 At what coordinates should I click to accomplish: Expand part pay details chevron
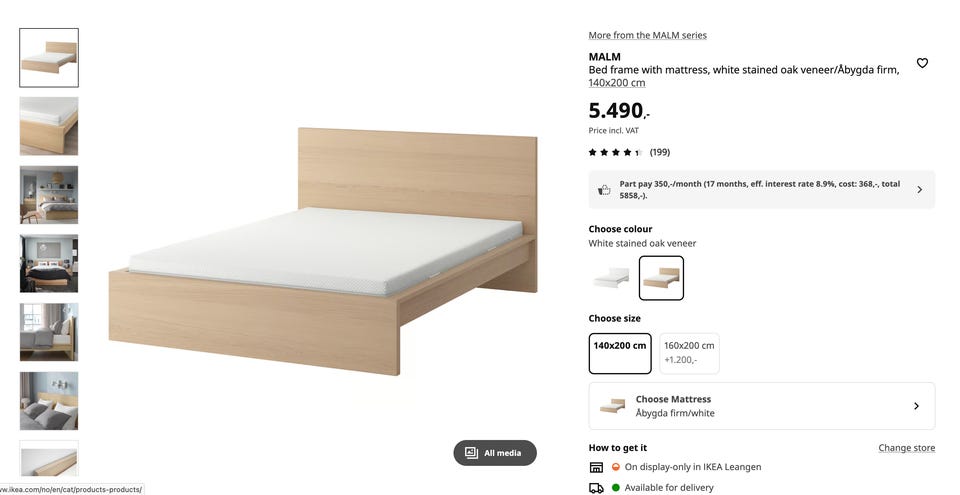point(920,190)
